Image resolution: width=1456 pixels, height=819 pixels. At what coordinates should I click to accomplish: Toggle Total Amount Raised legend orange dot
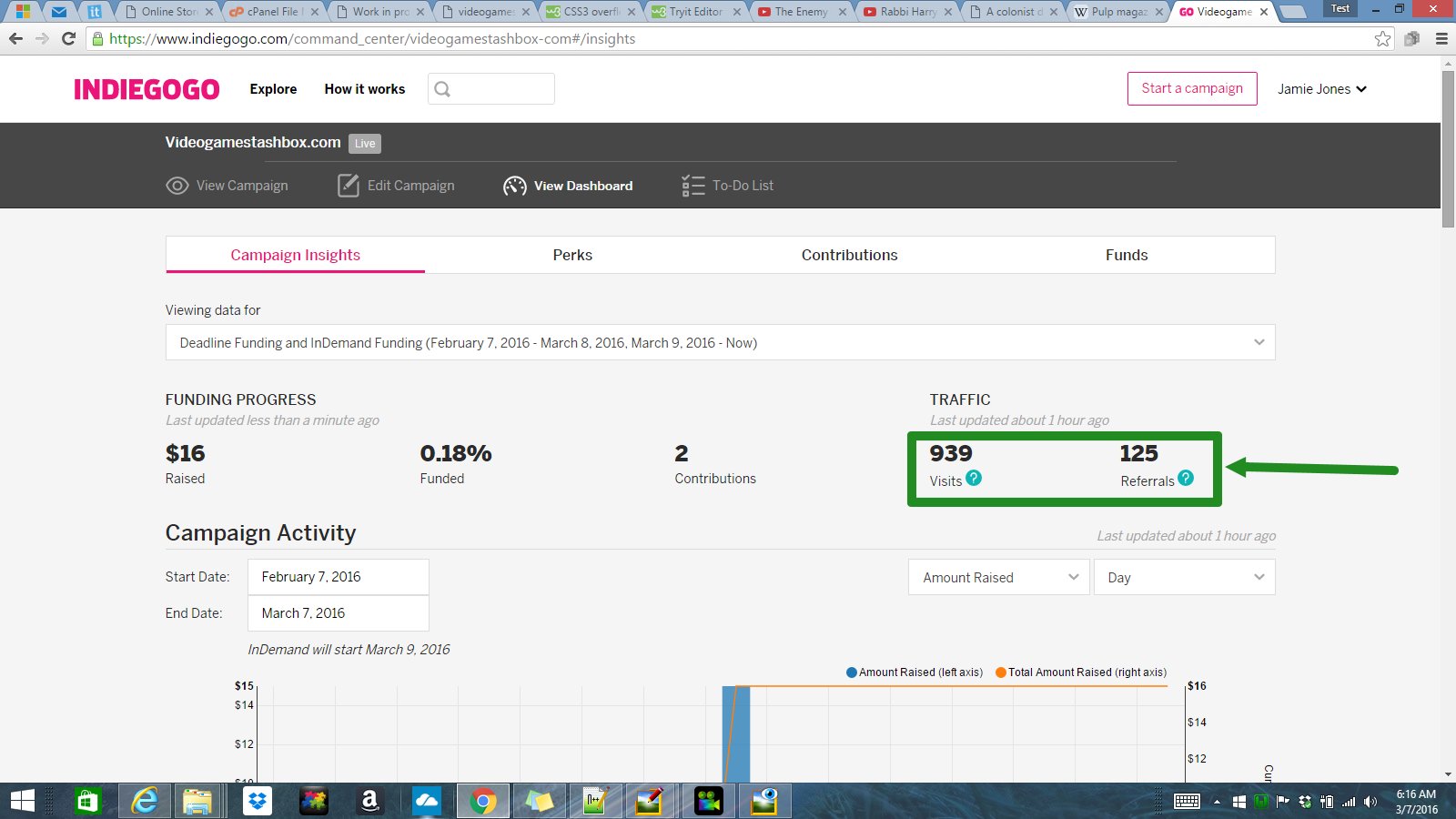[1001, 672]
